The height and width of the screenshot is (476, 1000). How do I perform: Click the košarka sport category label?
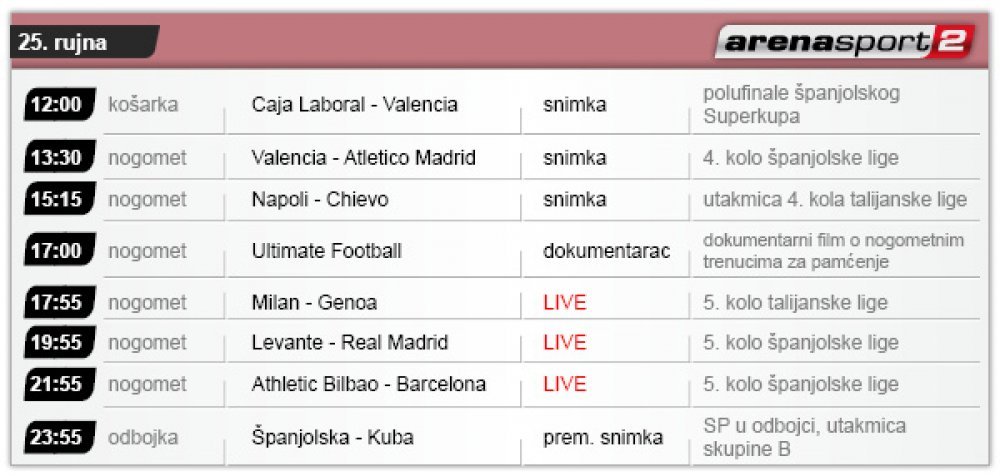143,104
